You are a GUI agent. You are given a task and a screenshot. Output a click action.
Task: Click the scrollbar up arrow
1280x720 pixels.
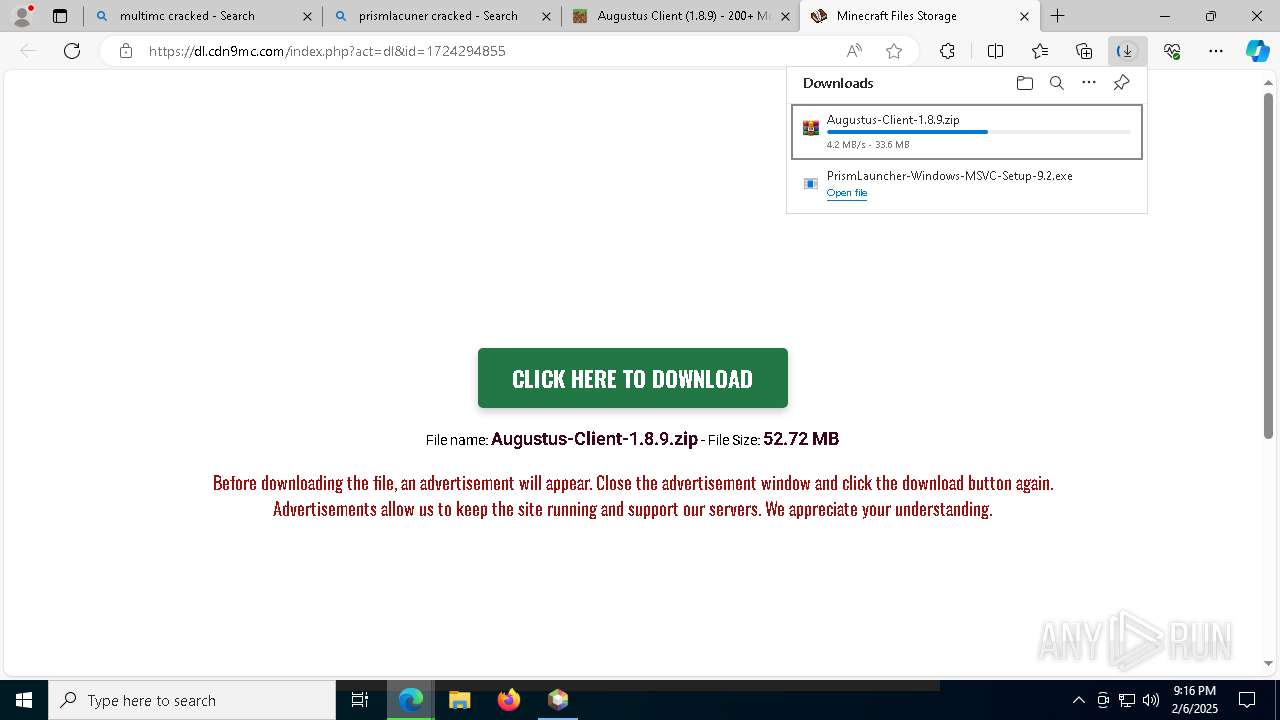[1268, 84]
